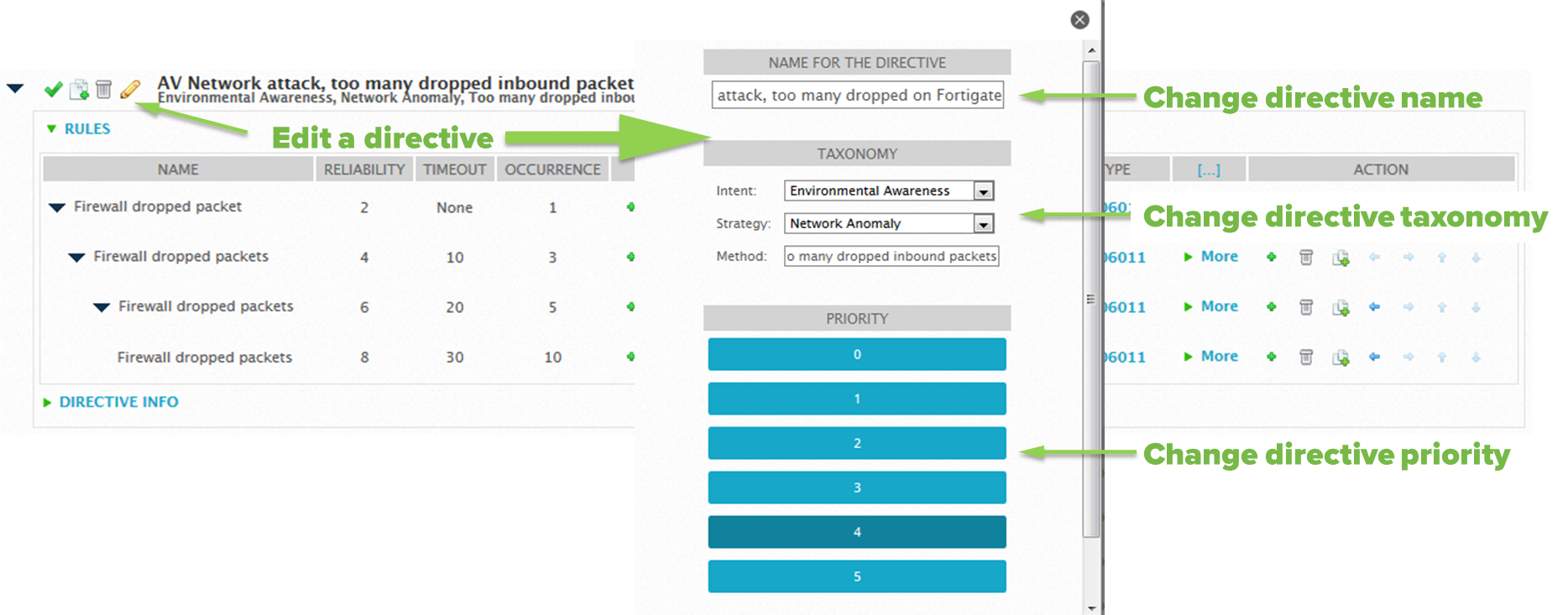Screen dimensions: 1568x615
Task: Set directive priority to 3
Action: tap(857, 487)
